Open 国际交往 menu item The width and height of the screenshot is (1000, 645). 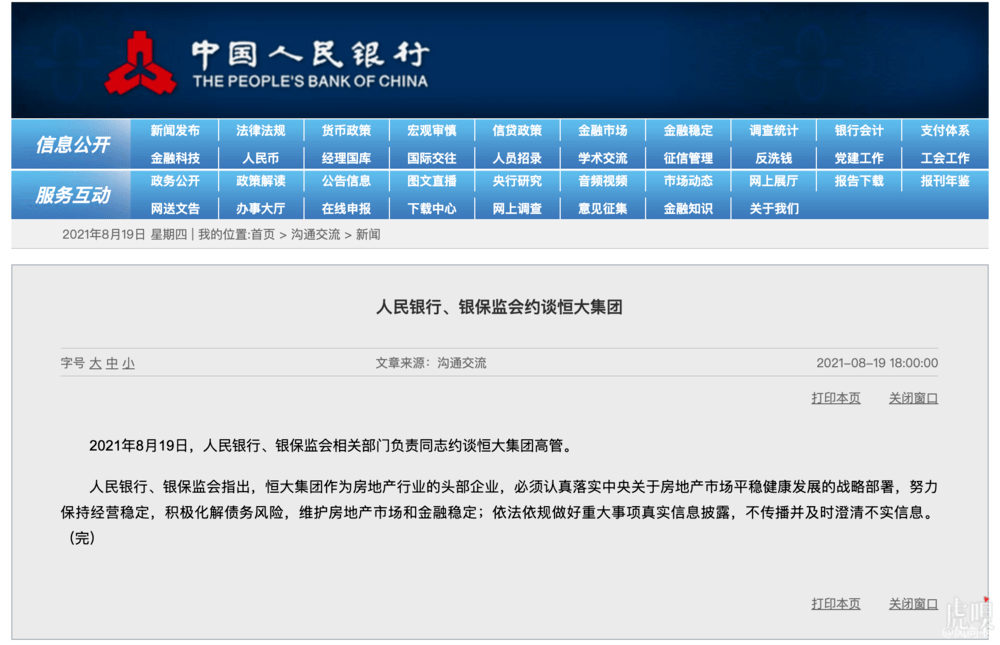click(x=432, y=158)
